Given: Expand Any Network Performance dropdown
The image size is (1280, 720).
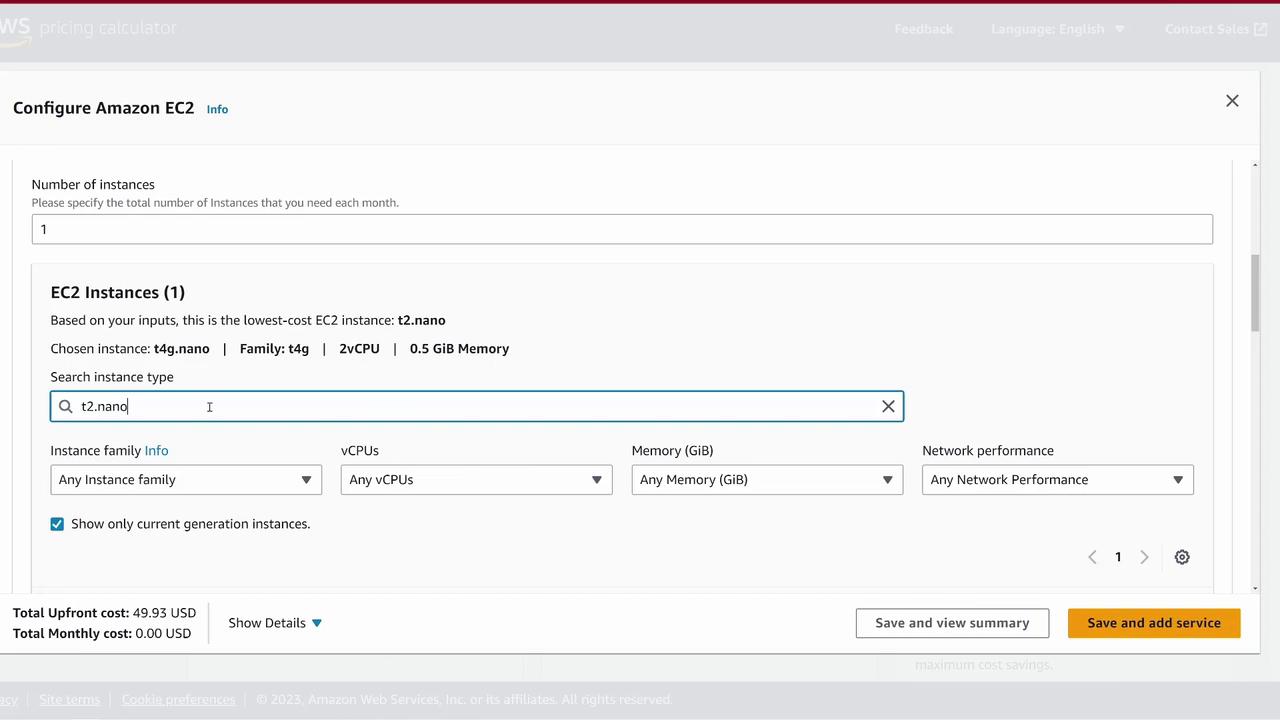Looking at the screenshot, I should [1057, 480].
